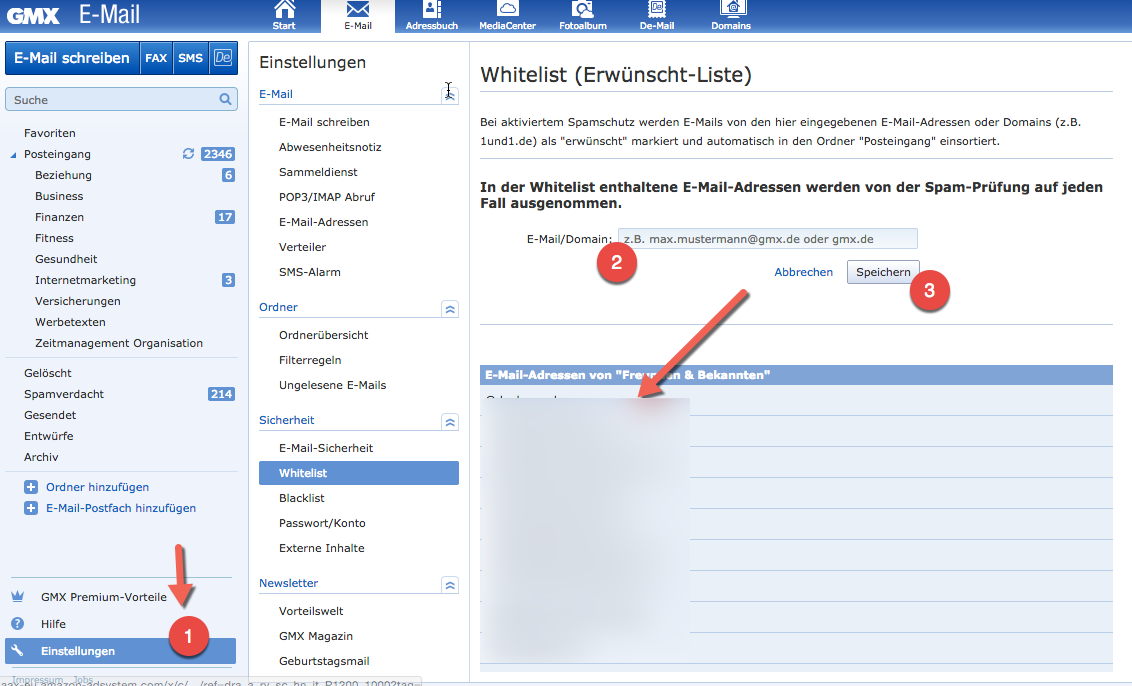1132x686 pixels.
Task: Open POP3/IMAP Abruf settings
Action: tap(326, 196)
